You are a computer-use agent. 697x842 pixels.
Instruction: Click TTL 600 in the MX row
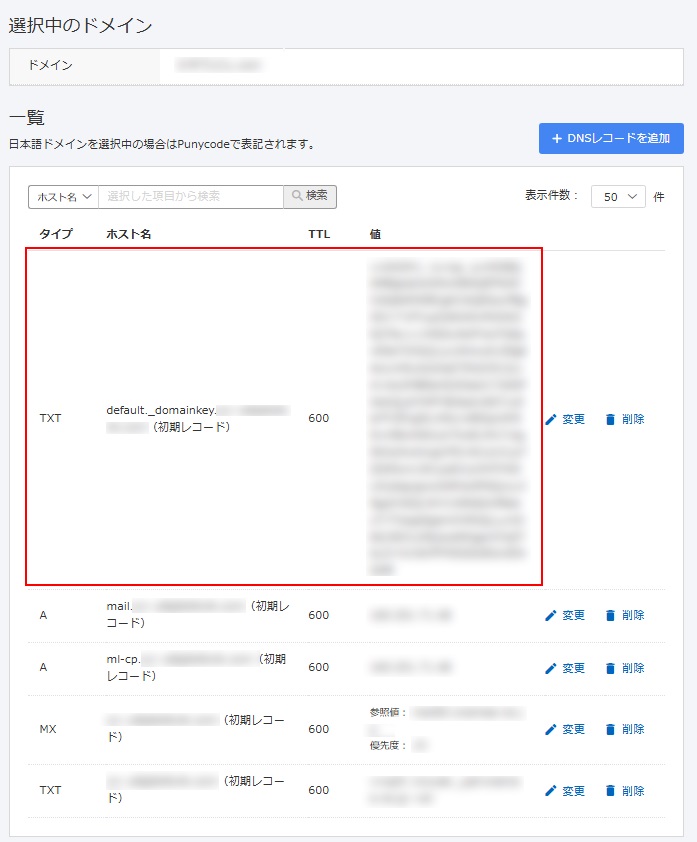[x=318, y=729]
